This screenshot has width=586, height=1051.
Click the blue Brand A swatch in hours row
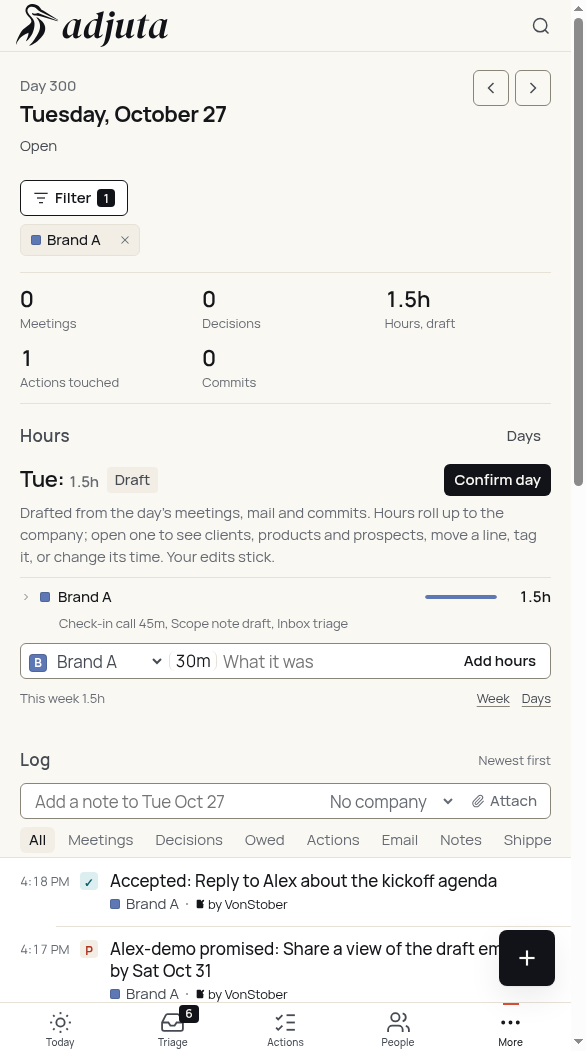click(x=45, y=597)
